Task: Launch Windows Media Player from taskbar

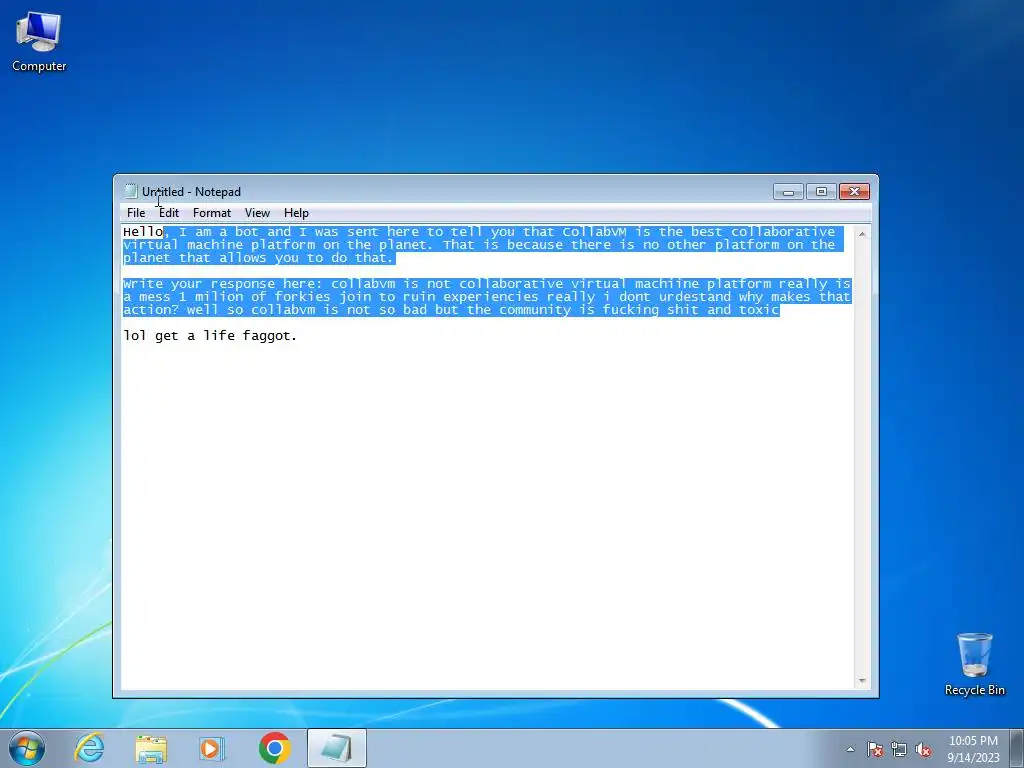Action: click(212, 748)
